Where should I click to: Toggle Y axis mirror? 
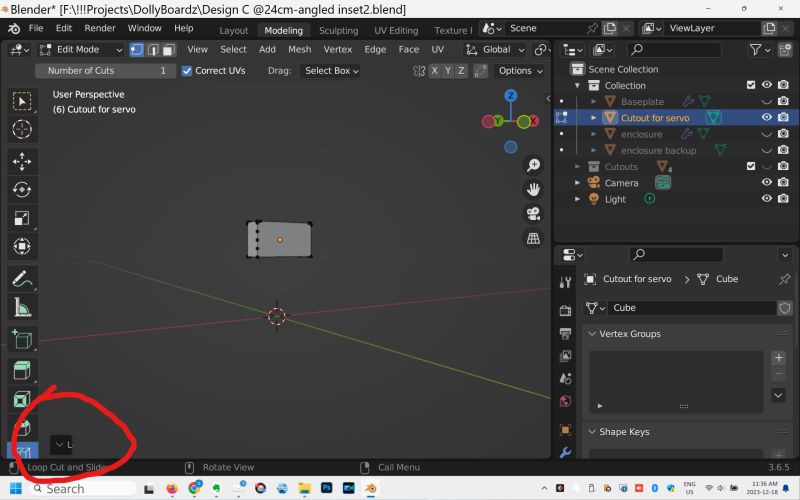[x=447, y=71]
